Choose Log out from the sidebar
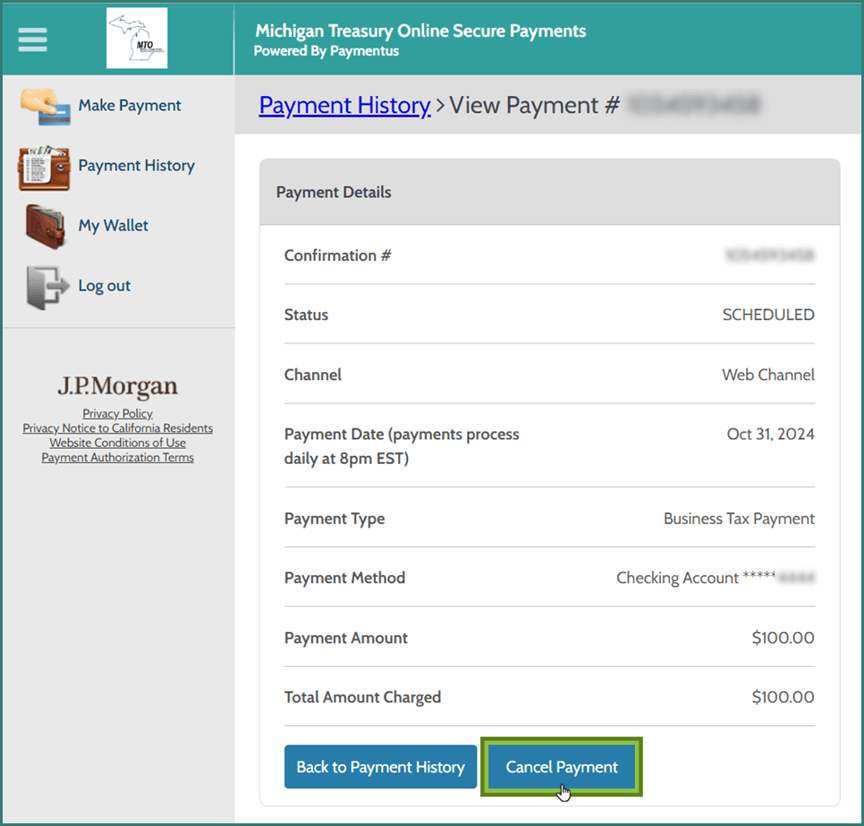This screenshot has height=826, width=864. point(104,285)
